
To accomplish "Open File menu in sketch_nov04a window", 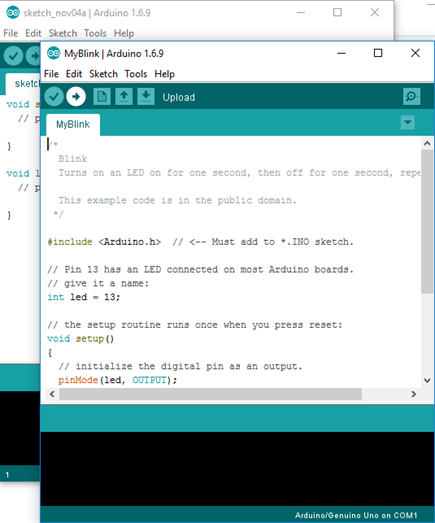I will (11, 33).
